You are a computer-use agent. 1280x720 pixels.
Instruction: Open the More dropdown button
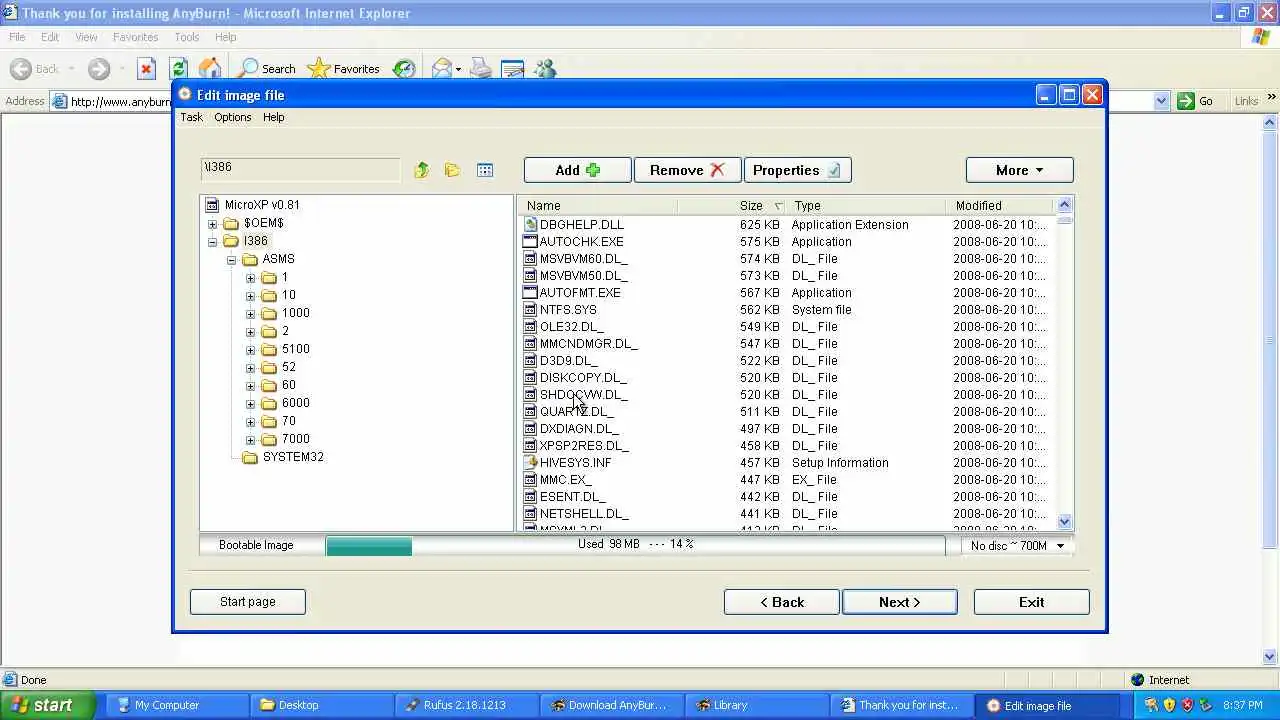[x=1019, y=170]
